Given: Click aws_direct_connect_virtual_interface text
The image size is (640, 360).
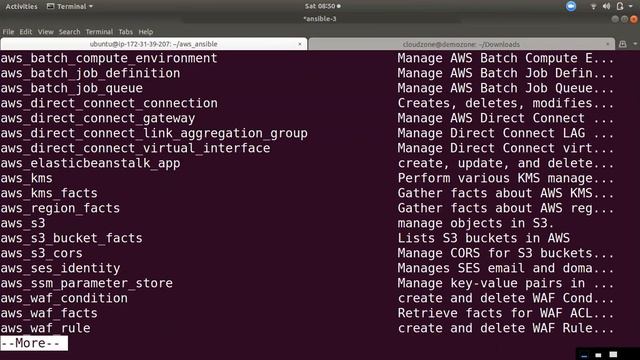Looking at the screenshot, I should pyautogui.click(x=136, y=149).
